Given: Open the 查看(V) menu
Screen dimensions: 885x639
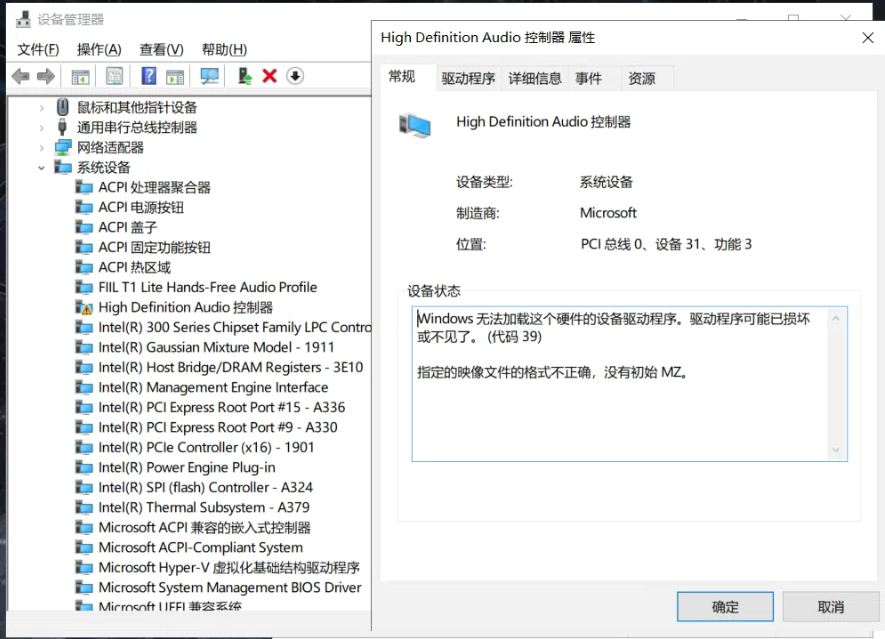Looking at the screenshot, I should point(161,50).
